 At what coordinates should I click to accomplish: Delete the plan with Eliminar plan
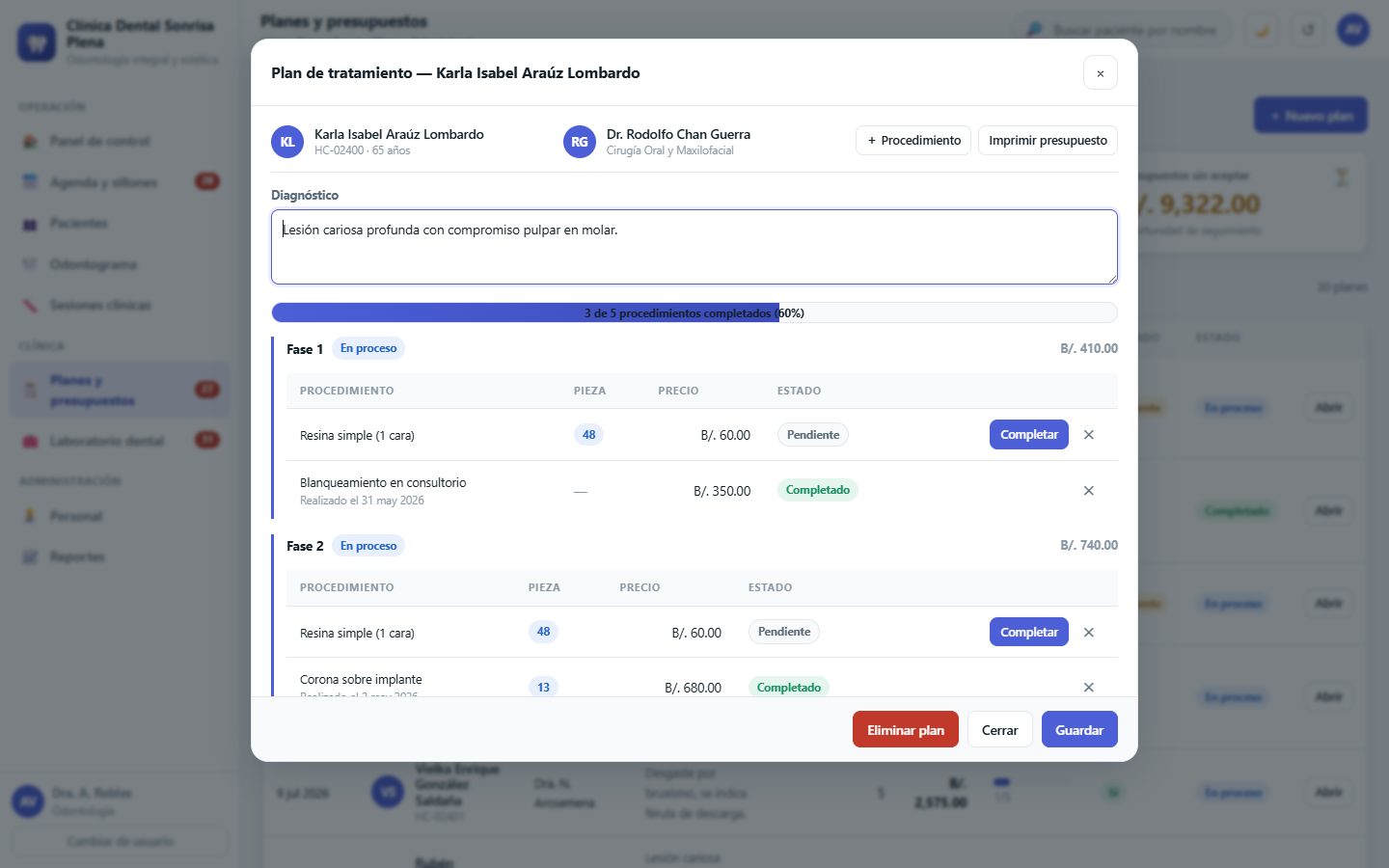(906, 730)
